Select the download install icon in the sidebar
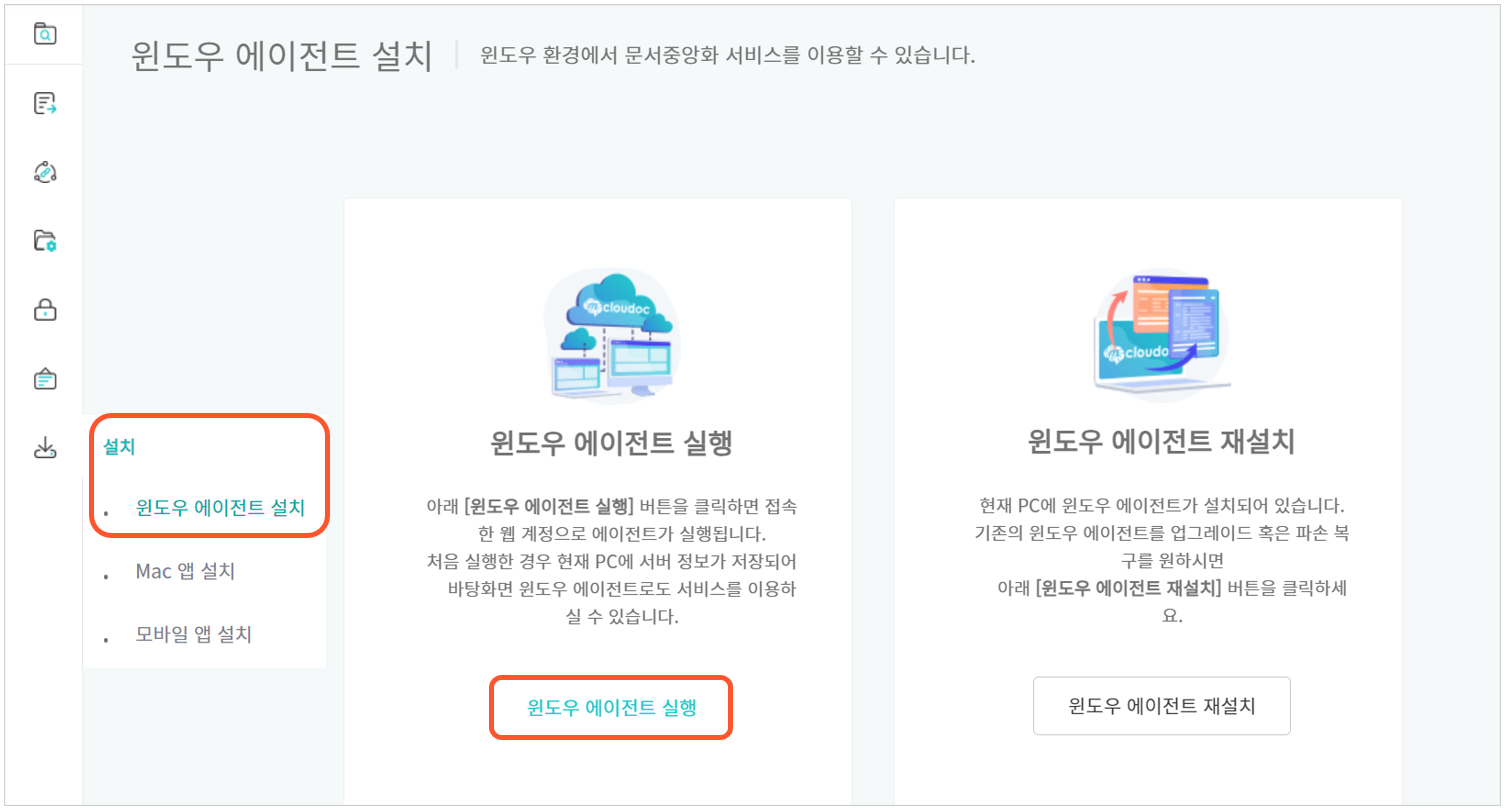 [45, 448]
